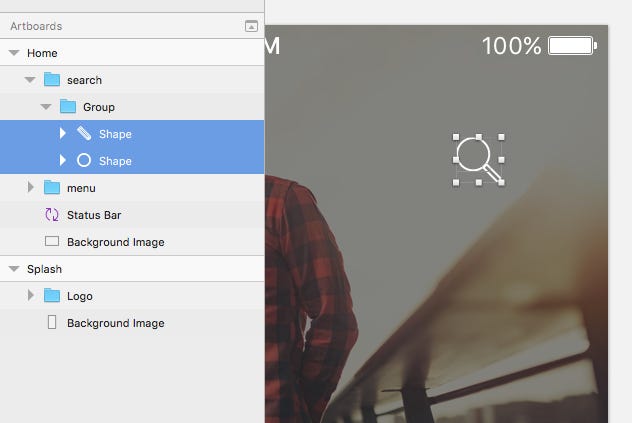The image size is (632, 423).
Task: Select the Home artboard label
Action: pos(42,53)
